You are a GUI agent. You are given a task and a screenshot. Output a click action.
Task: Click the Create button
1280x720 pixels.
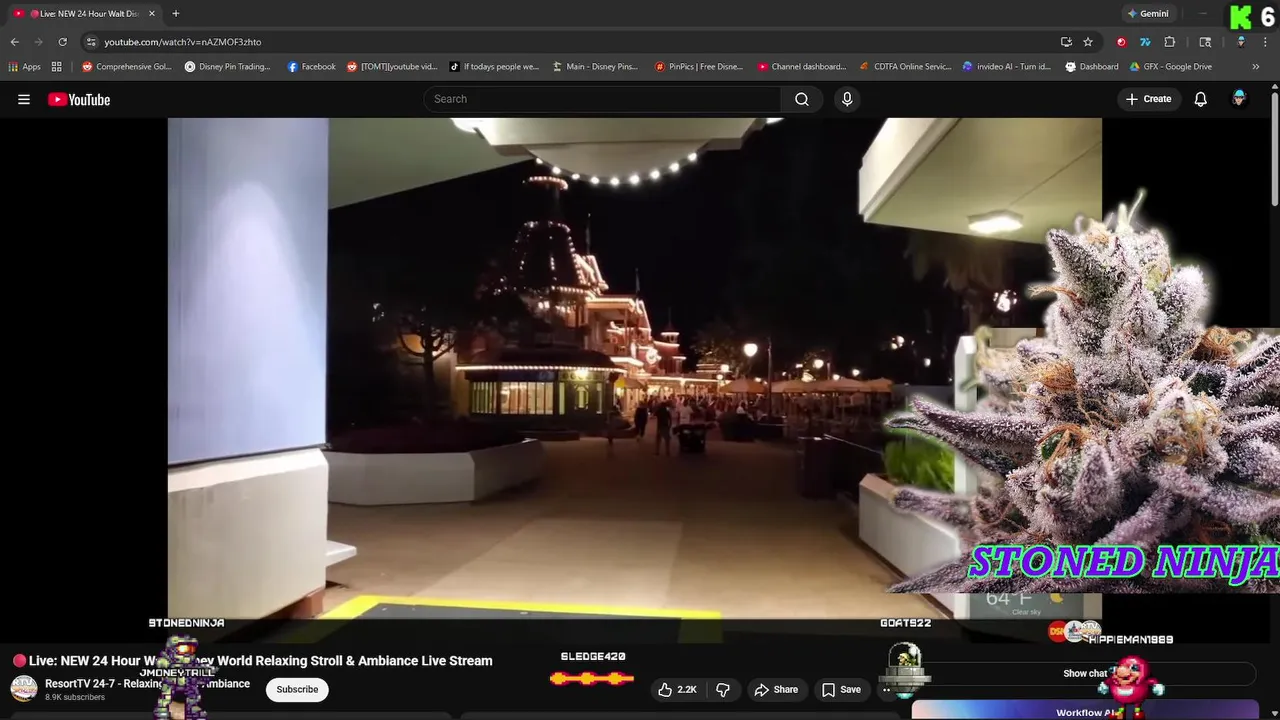click(x=1148, y=99)
